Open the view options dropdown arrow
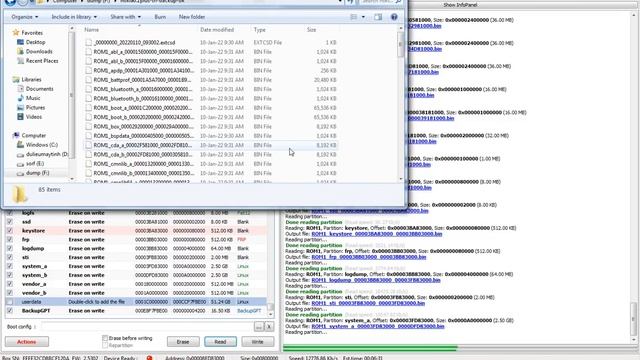 (x=363, y=17)
